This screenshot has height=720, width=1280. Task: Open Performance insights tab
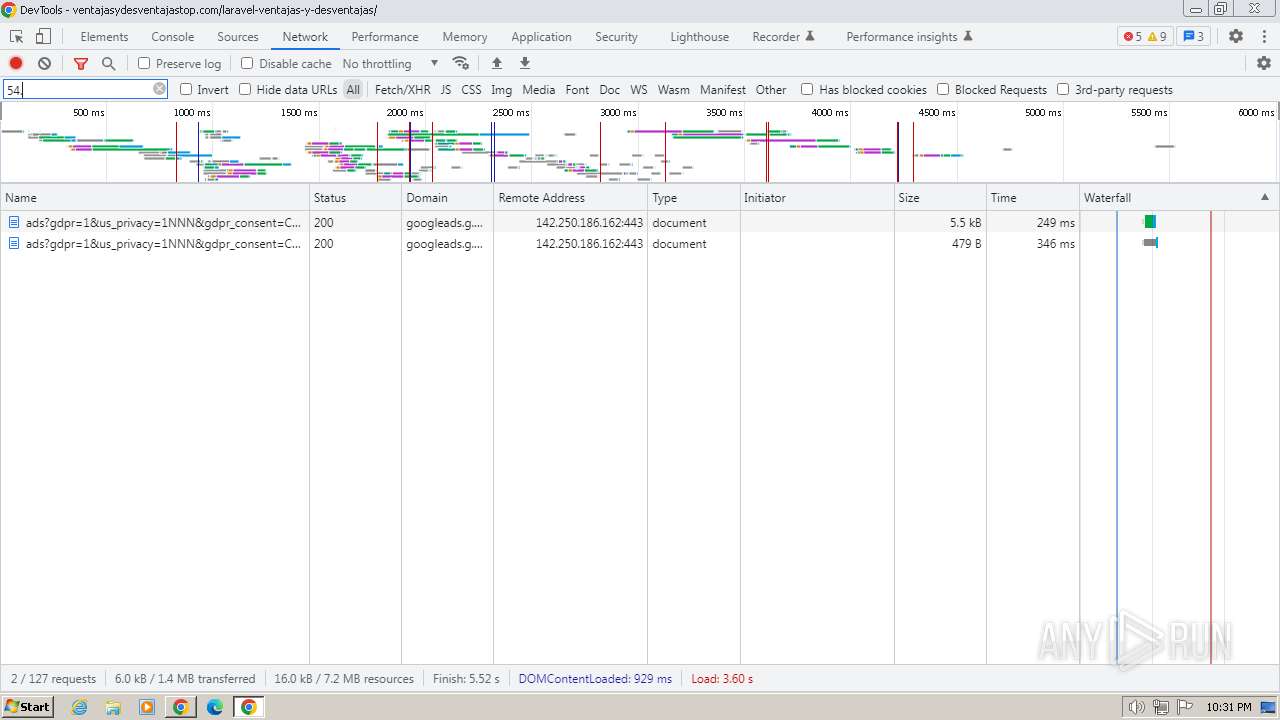[x=909, y=36]
